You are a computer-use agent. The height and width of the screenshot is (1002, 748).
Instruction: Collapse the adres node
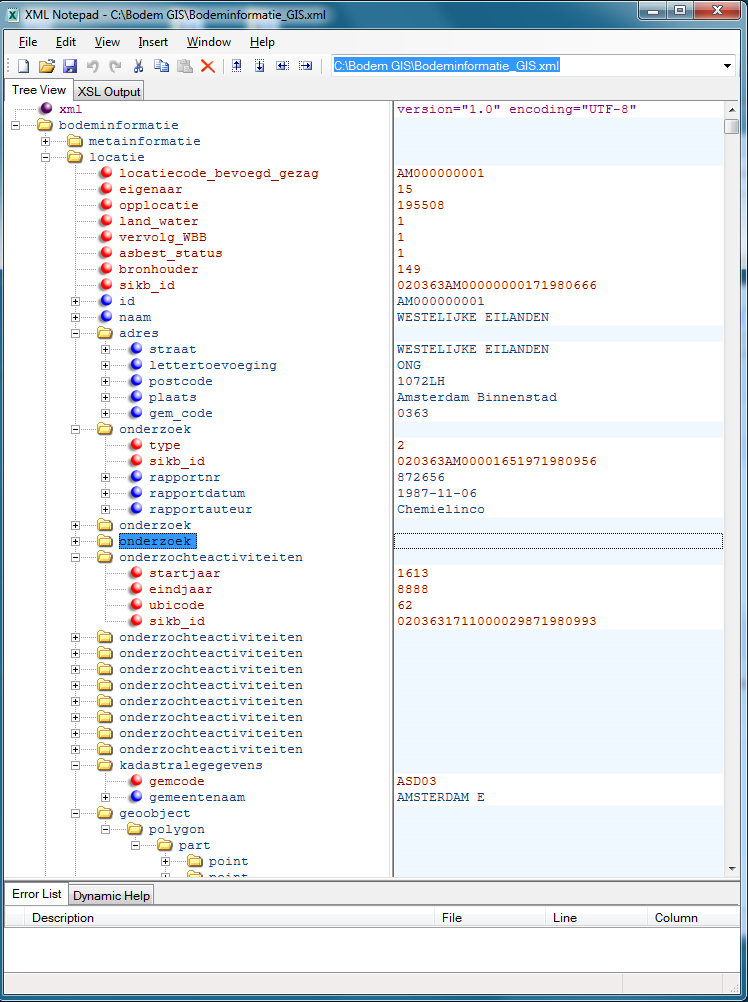75,333
